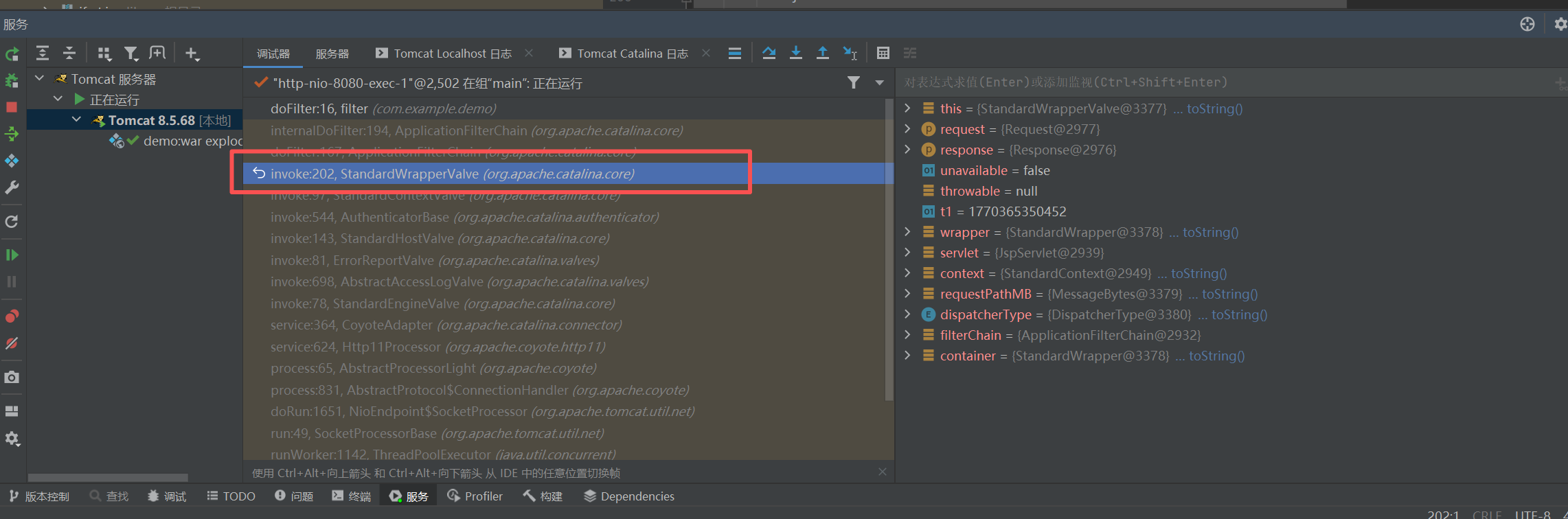Click the crosshair icon in services header
The width and height of the screenshot is (1568, 519).
tap(1527, 25)
